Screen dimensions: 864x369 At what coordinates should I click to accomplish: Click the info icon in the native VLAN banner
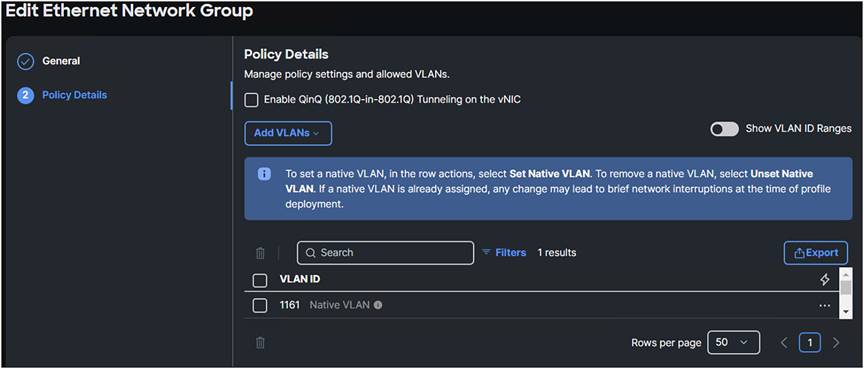click(264, 174)
